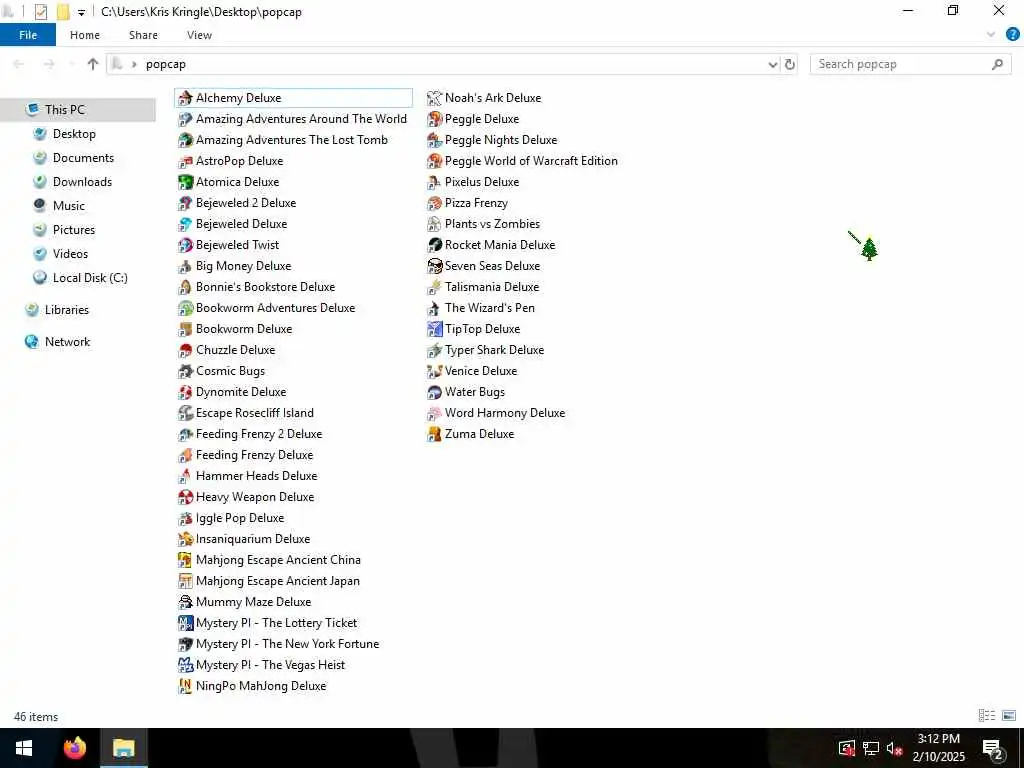The width and height of the screenshot is (1024, 768).
Task: Select Typer Shark Deluxe file name
Action: [x=494, y=350]
